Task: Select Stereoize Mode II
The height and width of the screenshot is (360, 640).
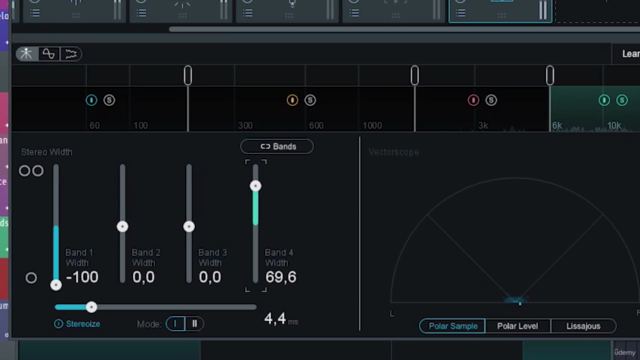Action: [194, 324]
